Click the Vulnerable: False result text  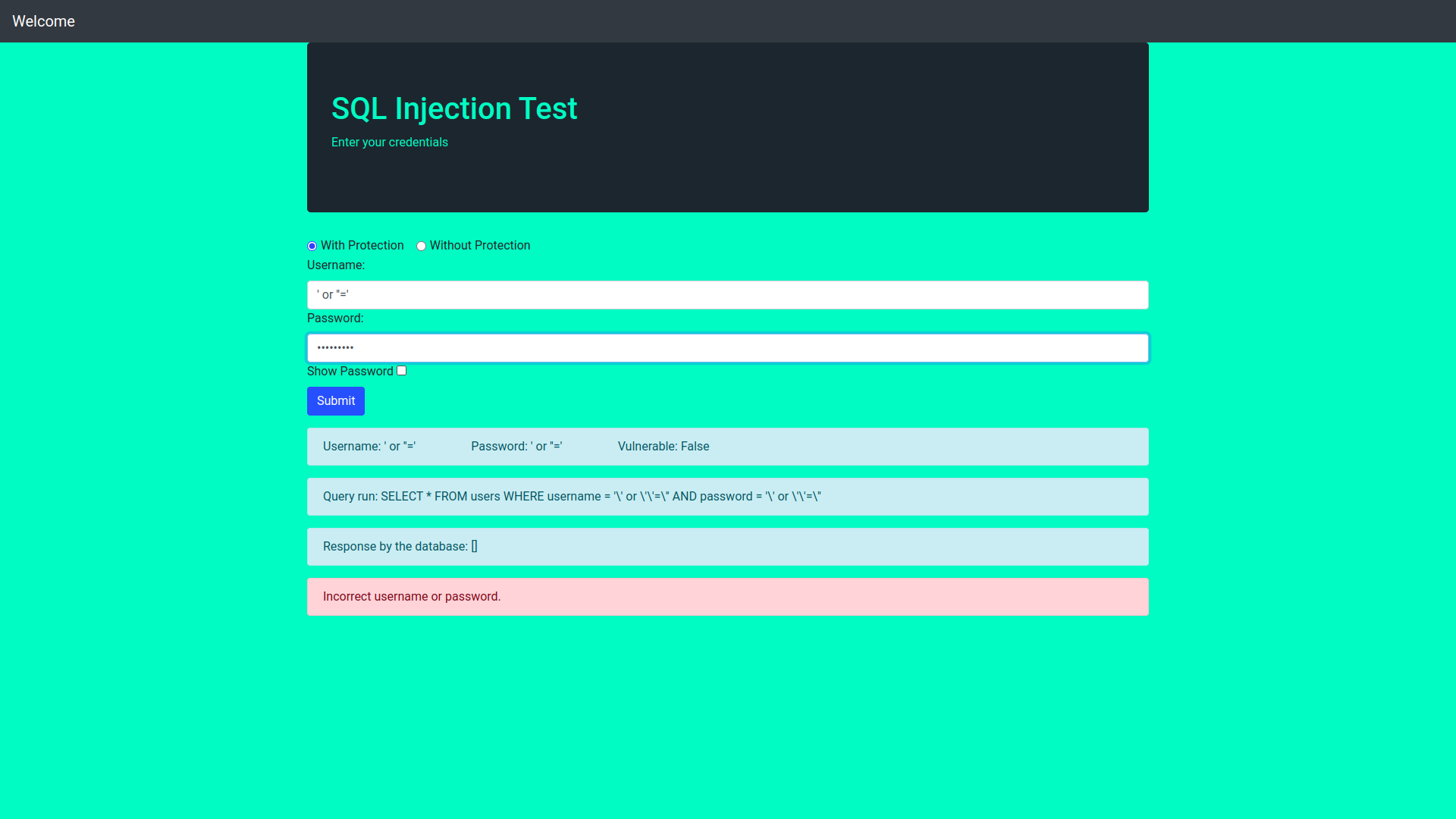[x=663, y=447]
